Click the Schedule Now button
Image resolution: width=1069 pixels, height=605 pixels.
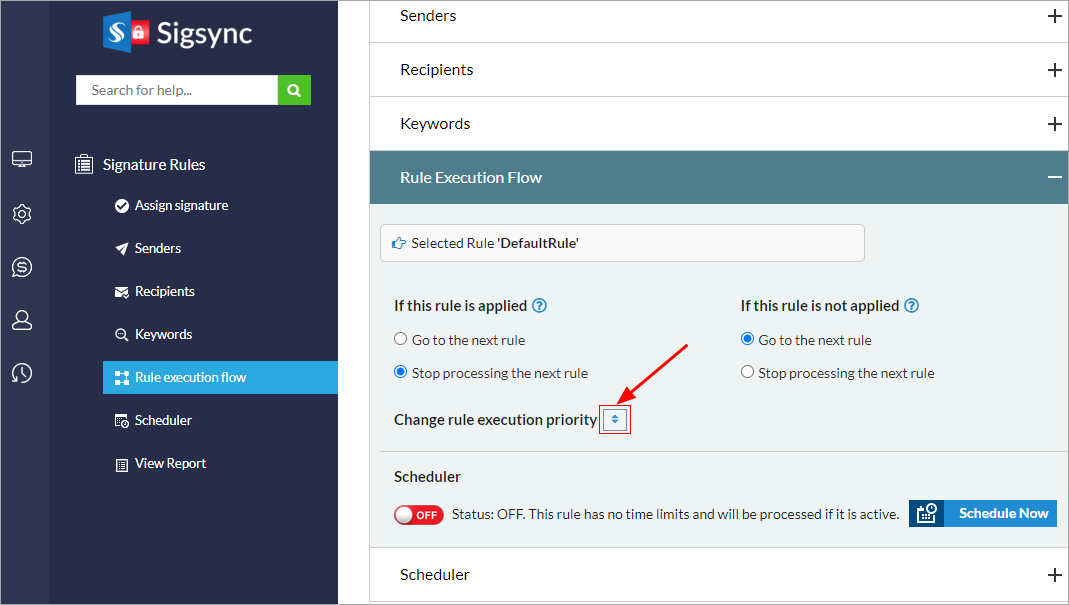coord(983,514)
